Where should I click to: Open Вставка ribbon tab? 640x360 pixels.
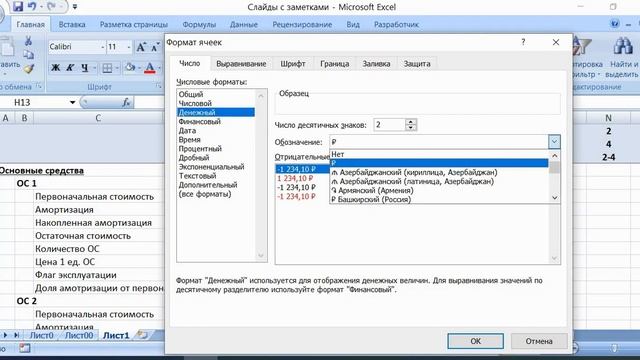[72, 24]
